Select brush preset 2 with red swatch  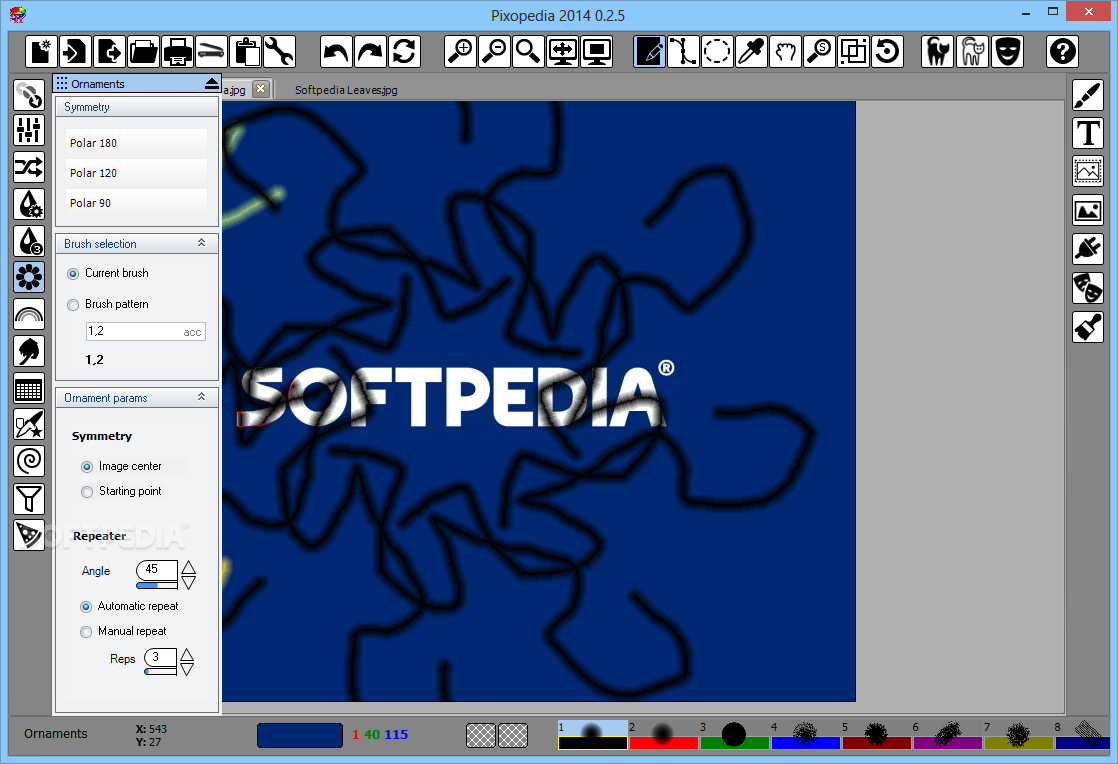[663, 735]
